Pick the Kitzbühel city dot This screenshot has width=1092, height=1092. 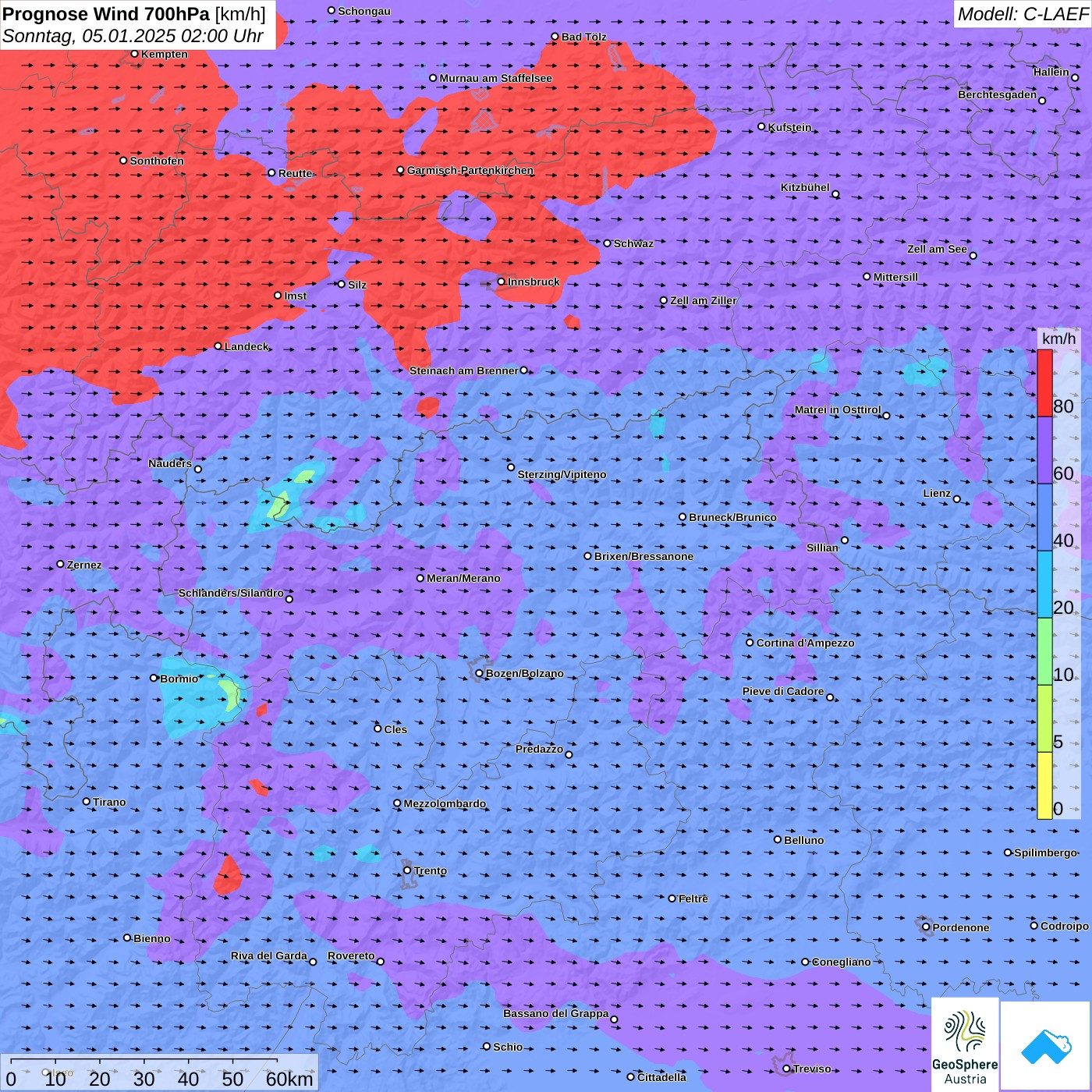pos(835,194)
